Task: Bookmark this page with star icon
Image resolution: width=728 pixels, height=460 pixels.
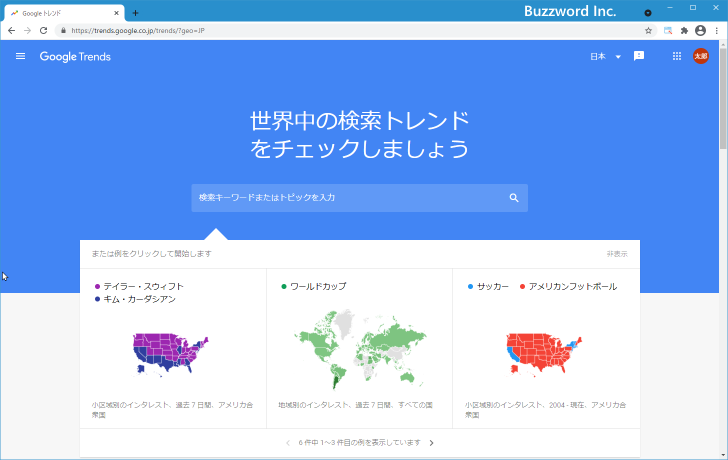Action: 648,31
